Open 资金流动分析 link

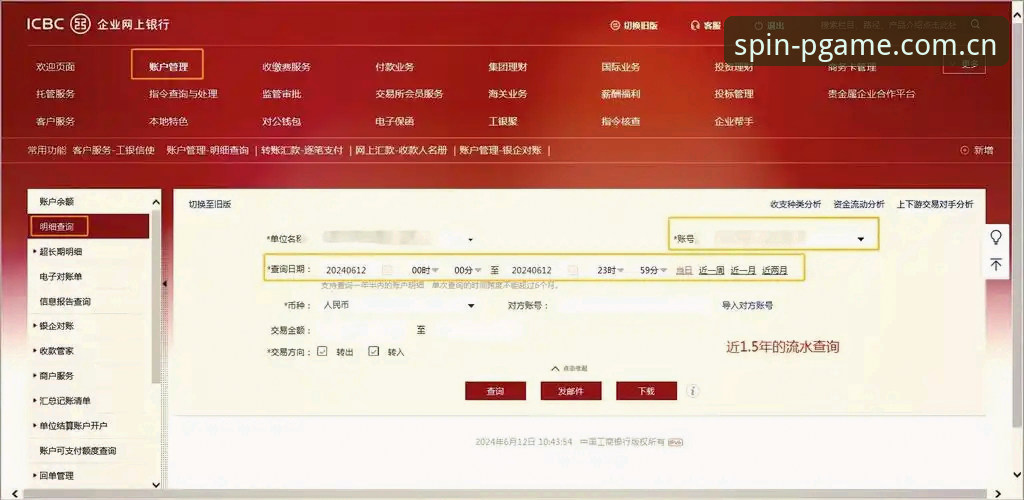[x=859, y=204]
